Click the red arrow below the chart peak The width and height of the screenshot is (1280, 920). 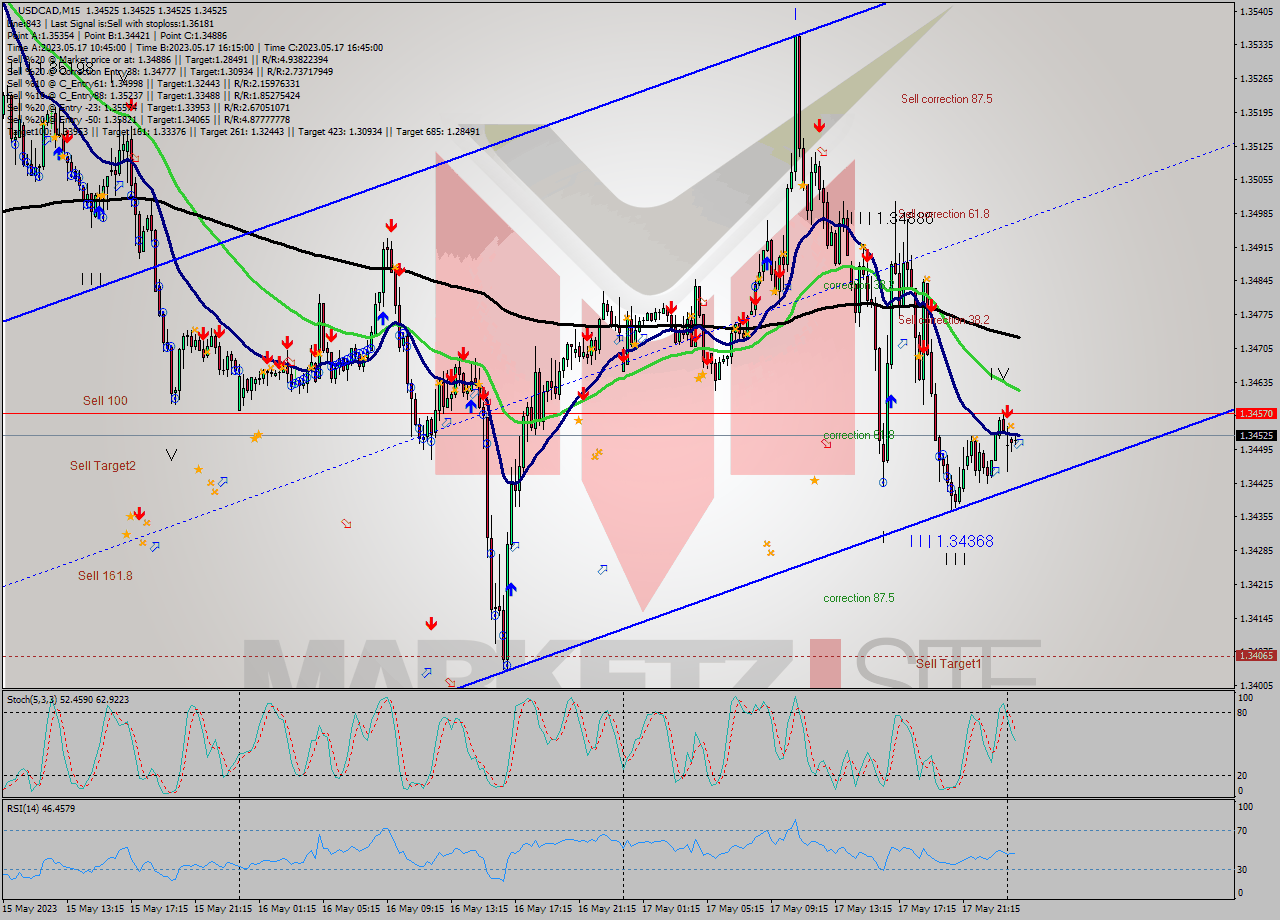tap(819, 126)
